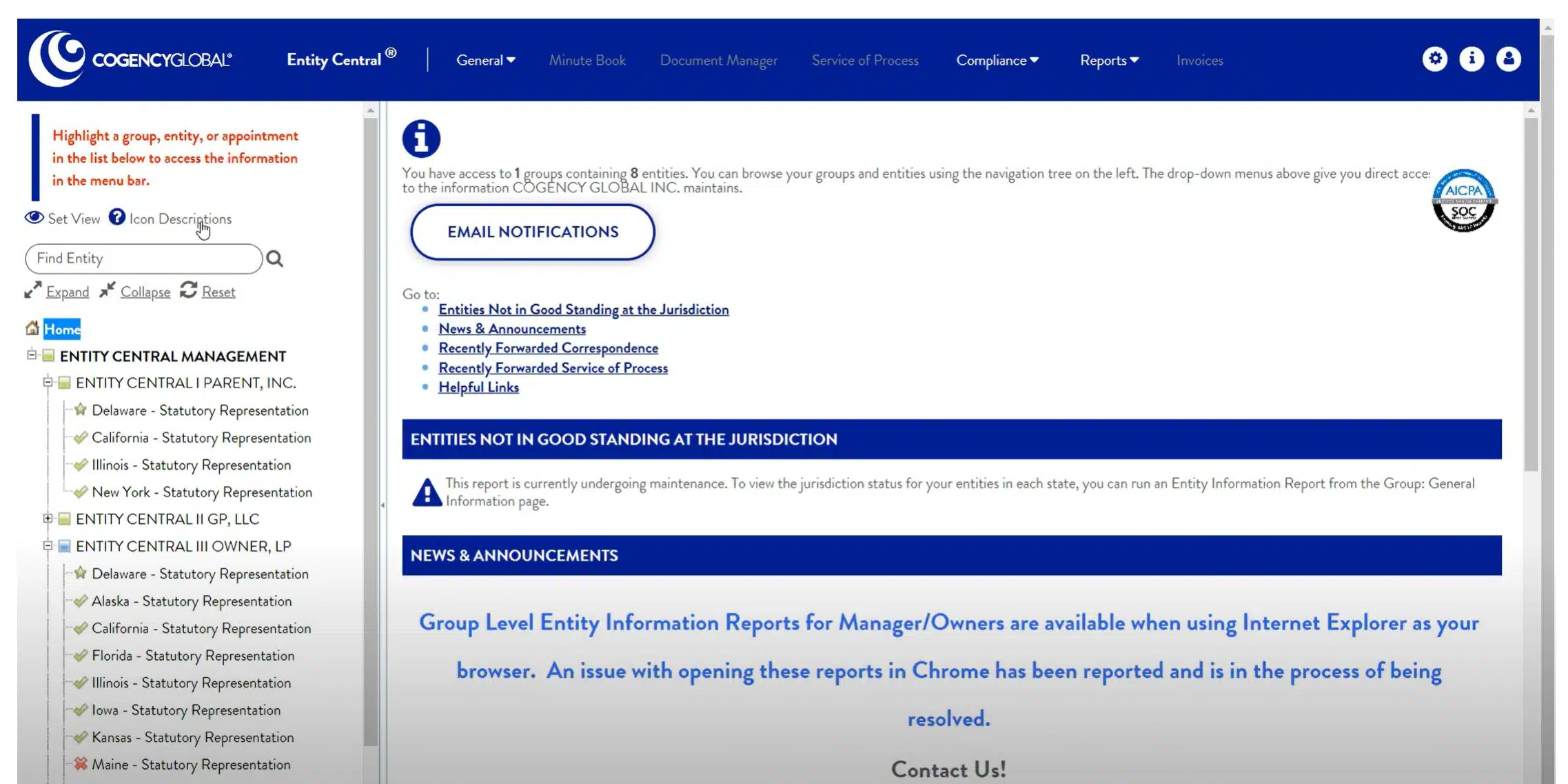1568x784 pixels.
Task: Click the red X icon beside Maine
Action: [x=81, y=764]
